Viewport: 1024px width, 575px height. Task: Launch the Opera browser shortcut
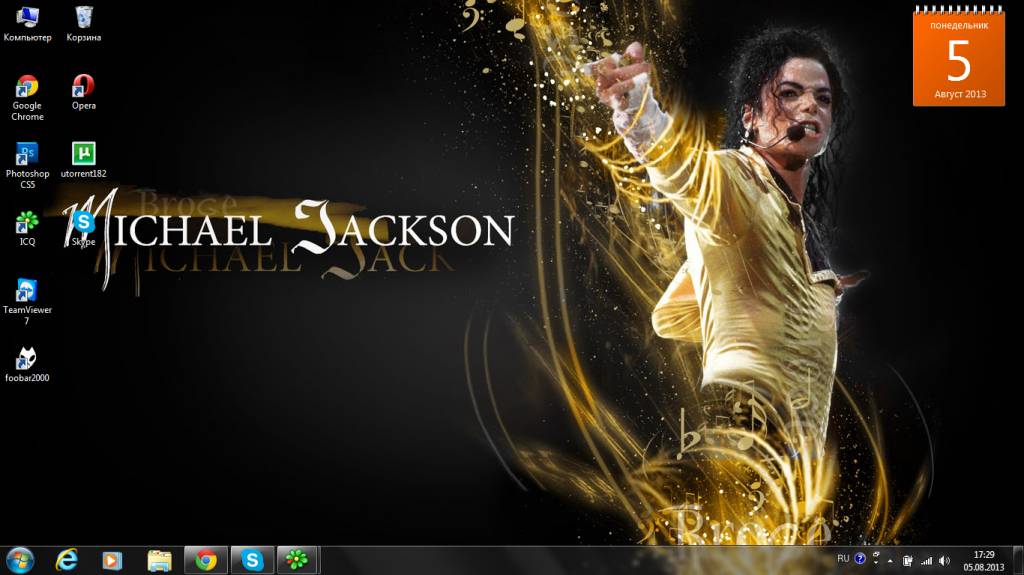[84, 88]
